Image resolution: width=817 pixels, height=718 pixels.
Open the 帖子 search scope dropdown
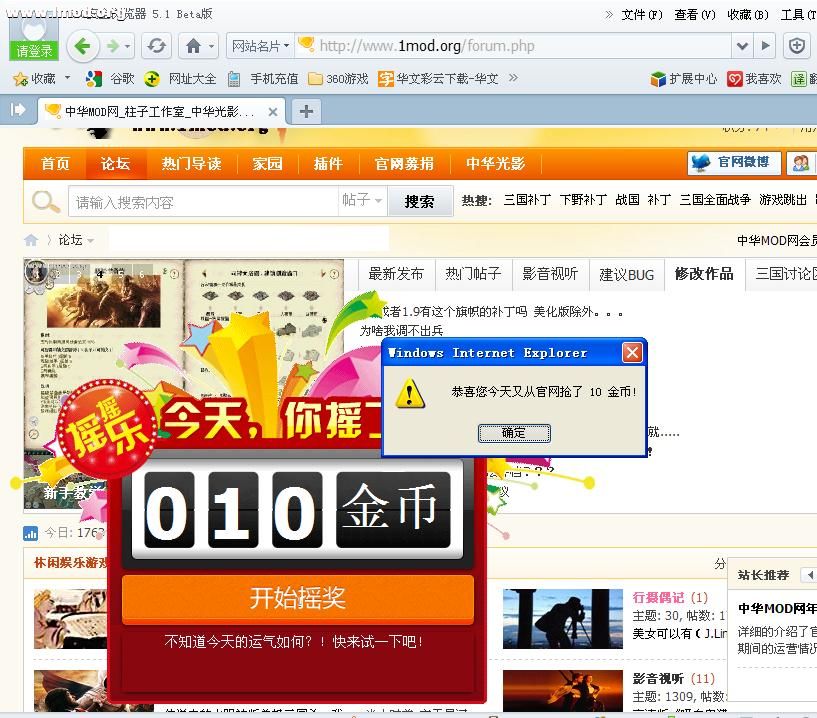point(361,201)
